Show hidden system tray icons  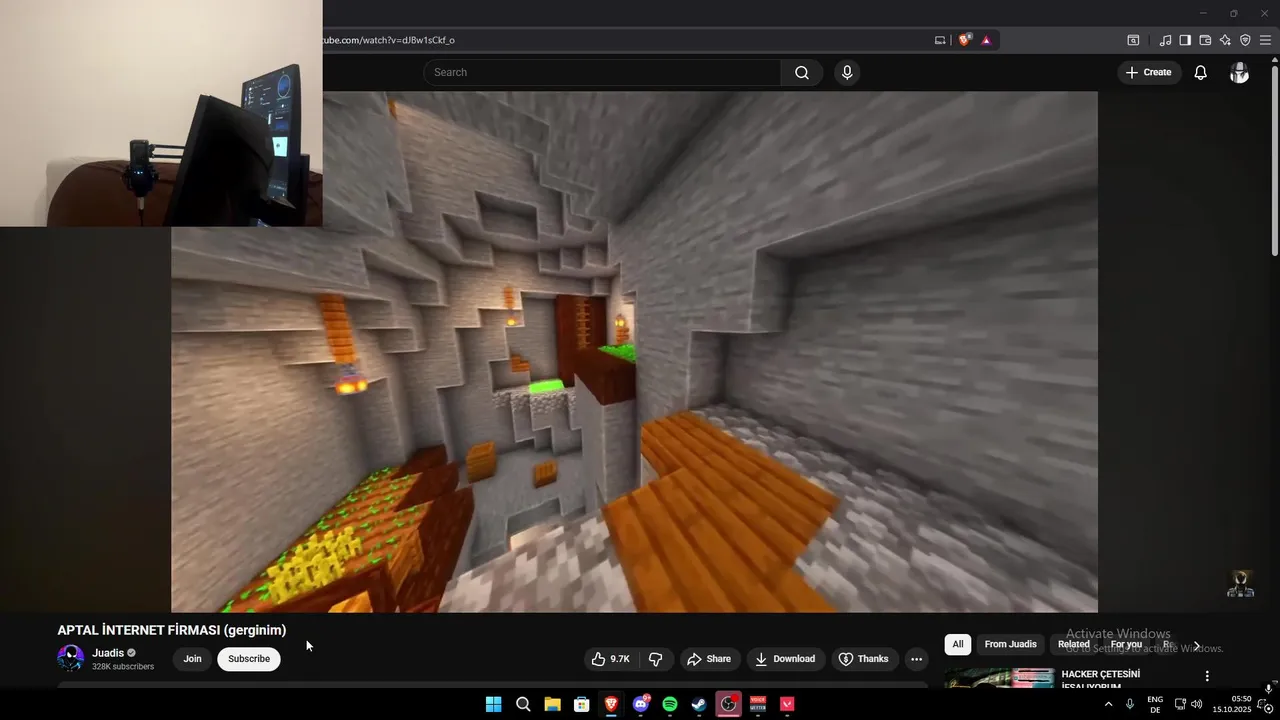(1108, 704)
